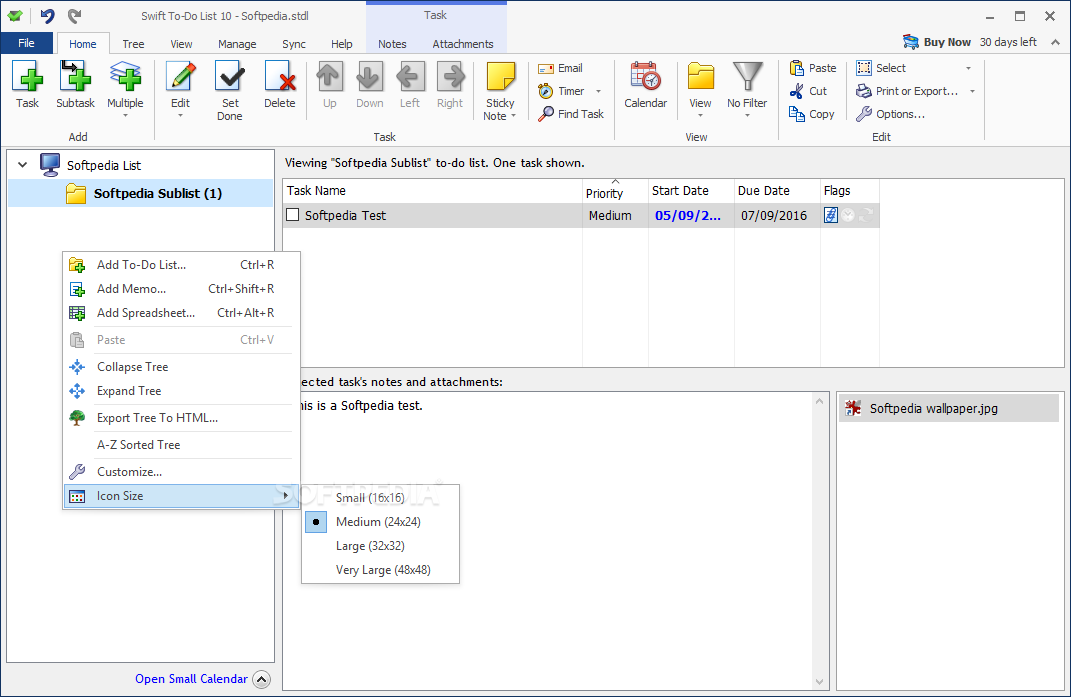Choose Collapse Tree menu entry
This screenshot has width=1071, height=697.
coord(181,367)
